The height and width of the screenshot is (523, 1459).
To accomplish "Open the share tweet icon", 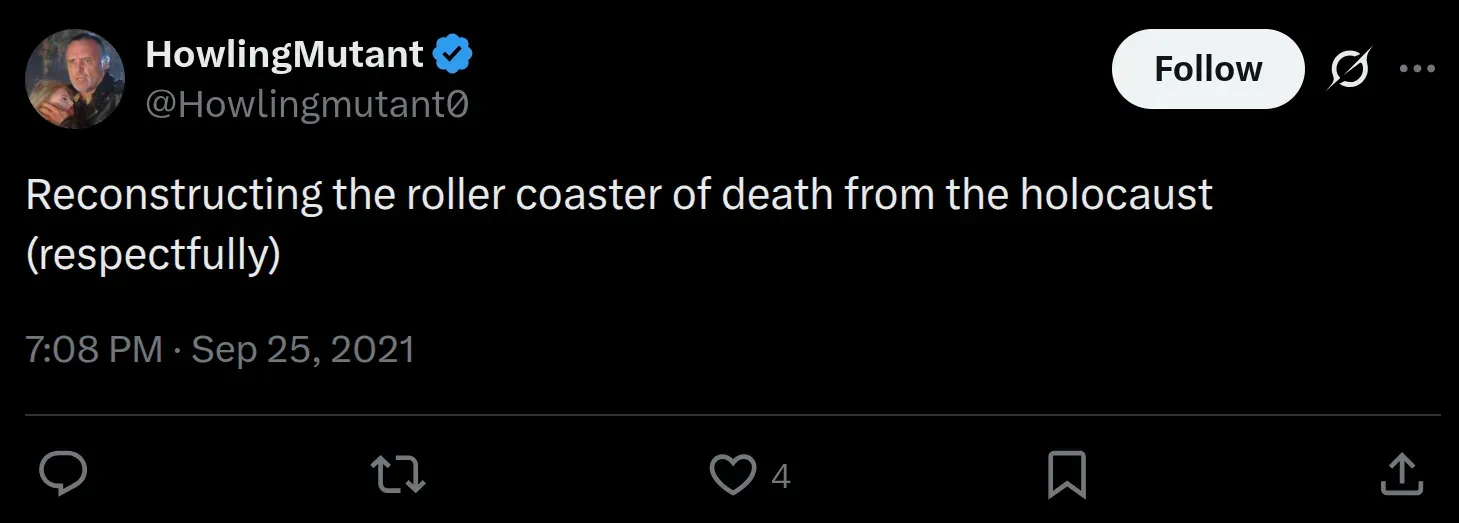I will (x=1401, y=474).
